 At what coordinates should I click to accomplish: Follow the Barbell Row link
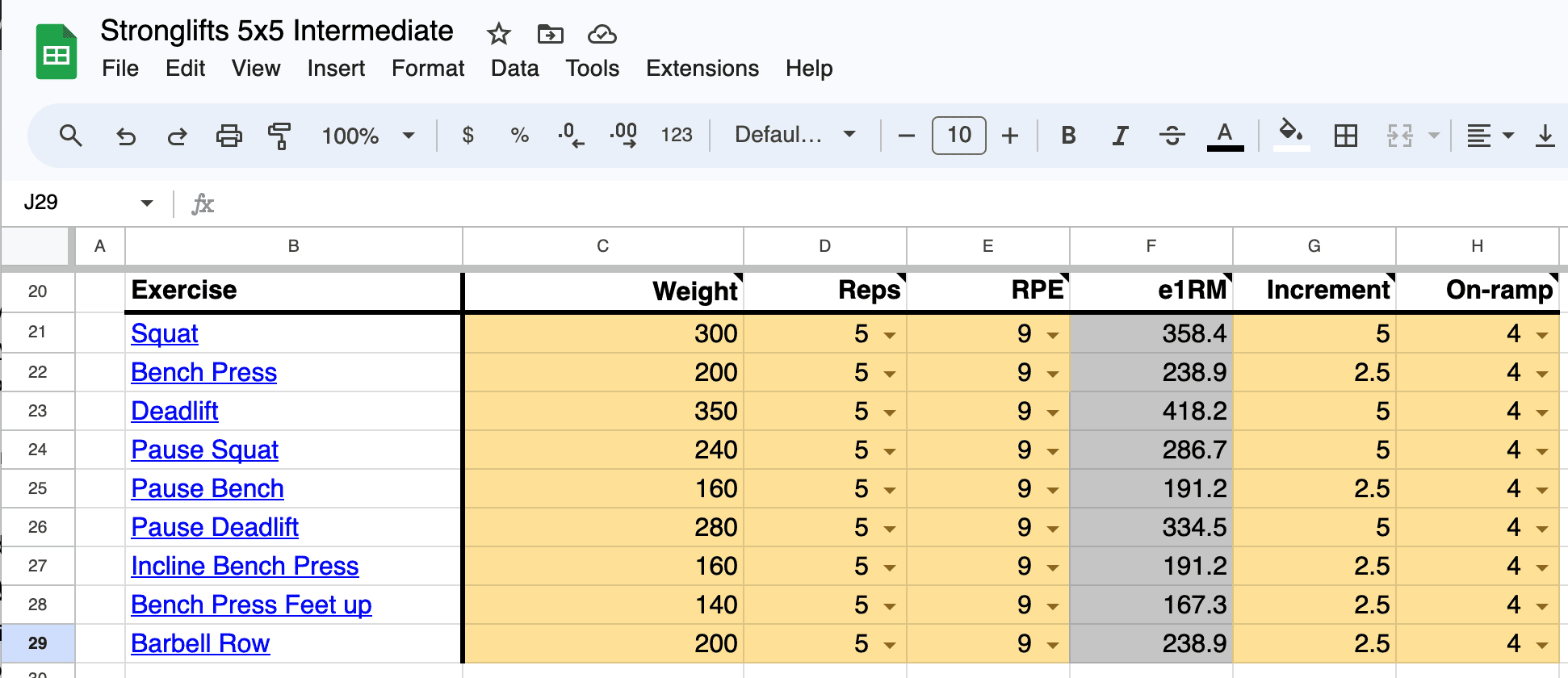(x=200, y=643)
